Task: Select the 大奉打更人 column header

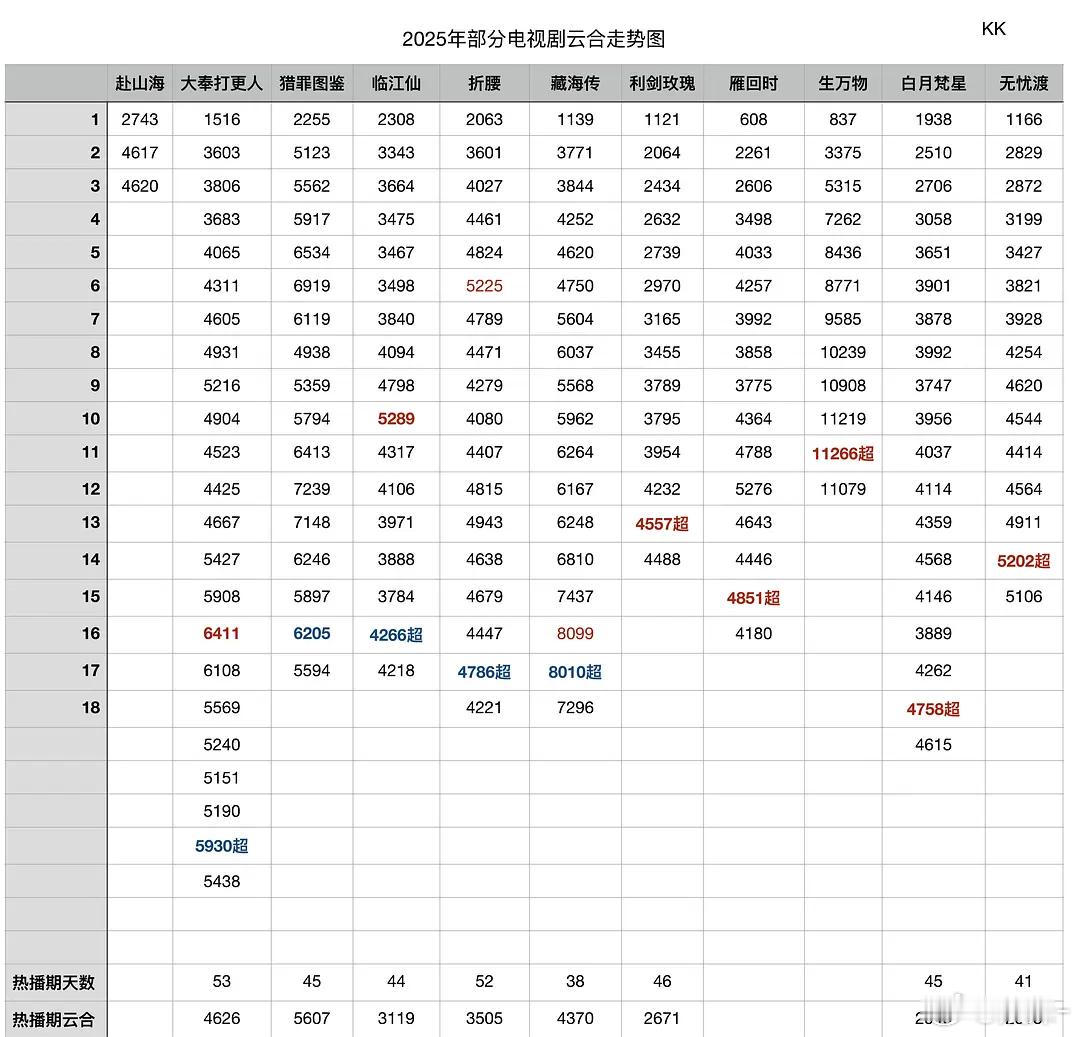Action: coord(221,84)
